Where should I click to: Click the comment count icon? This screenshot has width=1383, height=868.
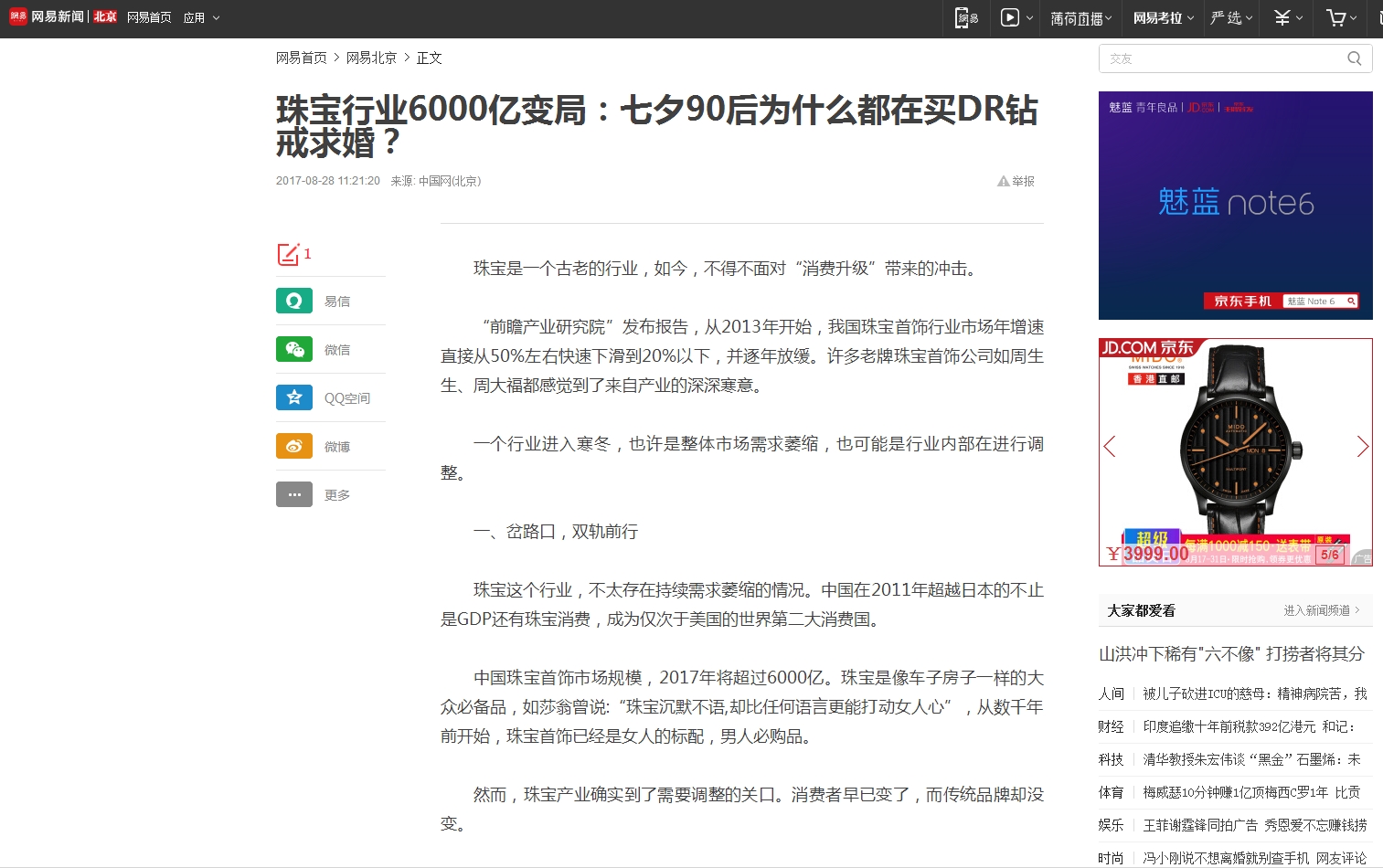(x=289, y=254)
